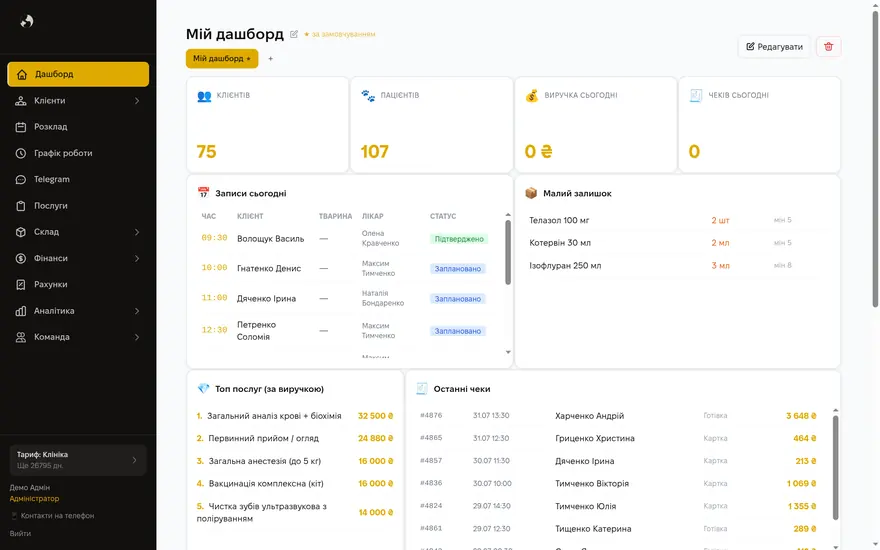Click scrollbar thumb in Записи сьогодні

click(508, 253)
